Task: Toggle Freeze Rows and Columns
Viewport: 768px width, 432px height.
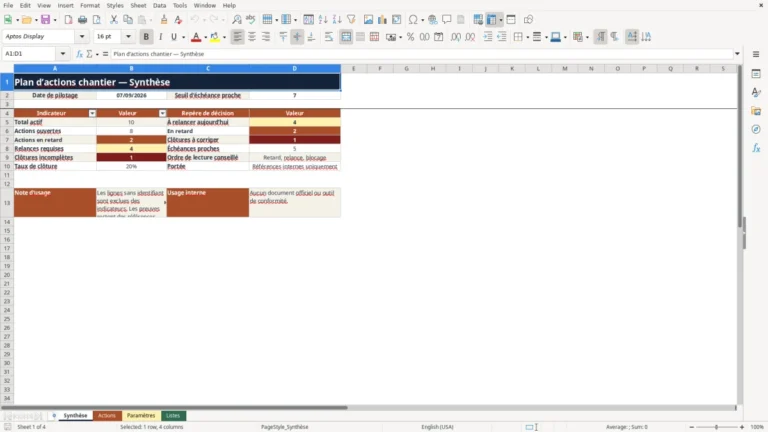Action: pyautogui.click(x=491, y=20)
